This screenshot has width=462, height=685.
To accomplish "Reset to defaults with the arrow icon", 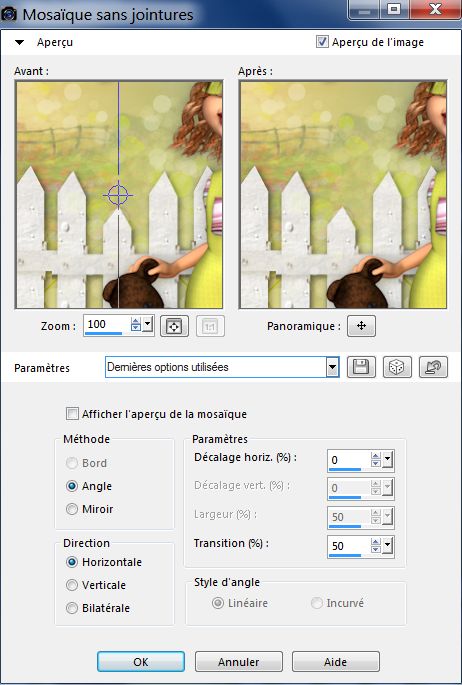I will click(433, 367).
